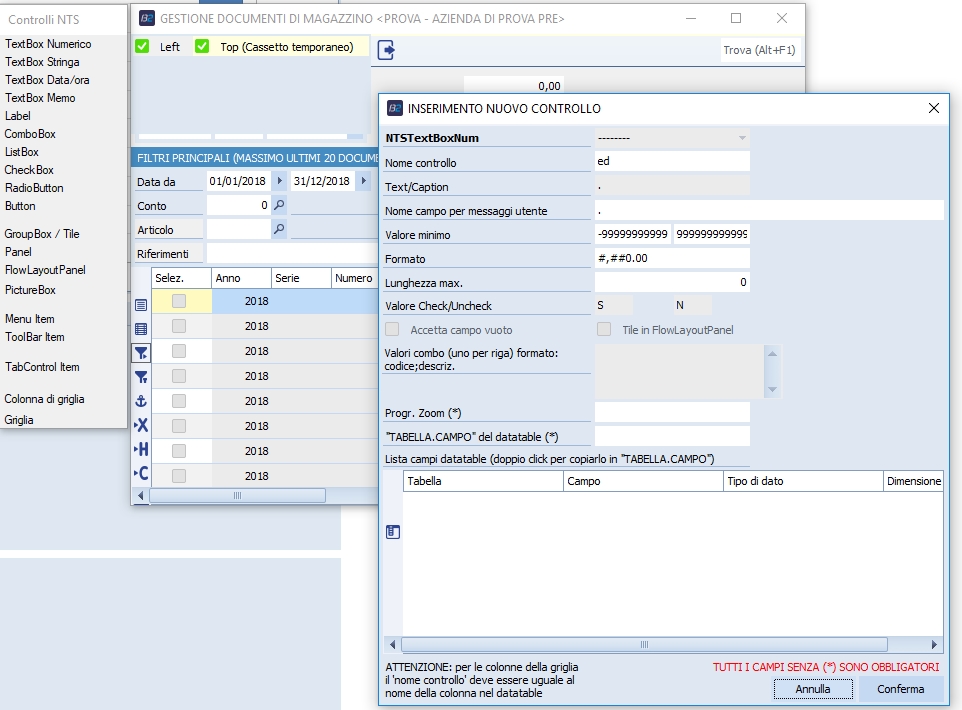Click down arrow of Valori combo textbox

coord(772,389)
